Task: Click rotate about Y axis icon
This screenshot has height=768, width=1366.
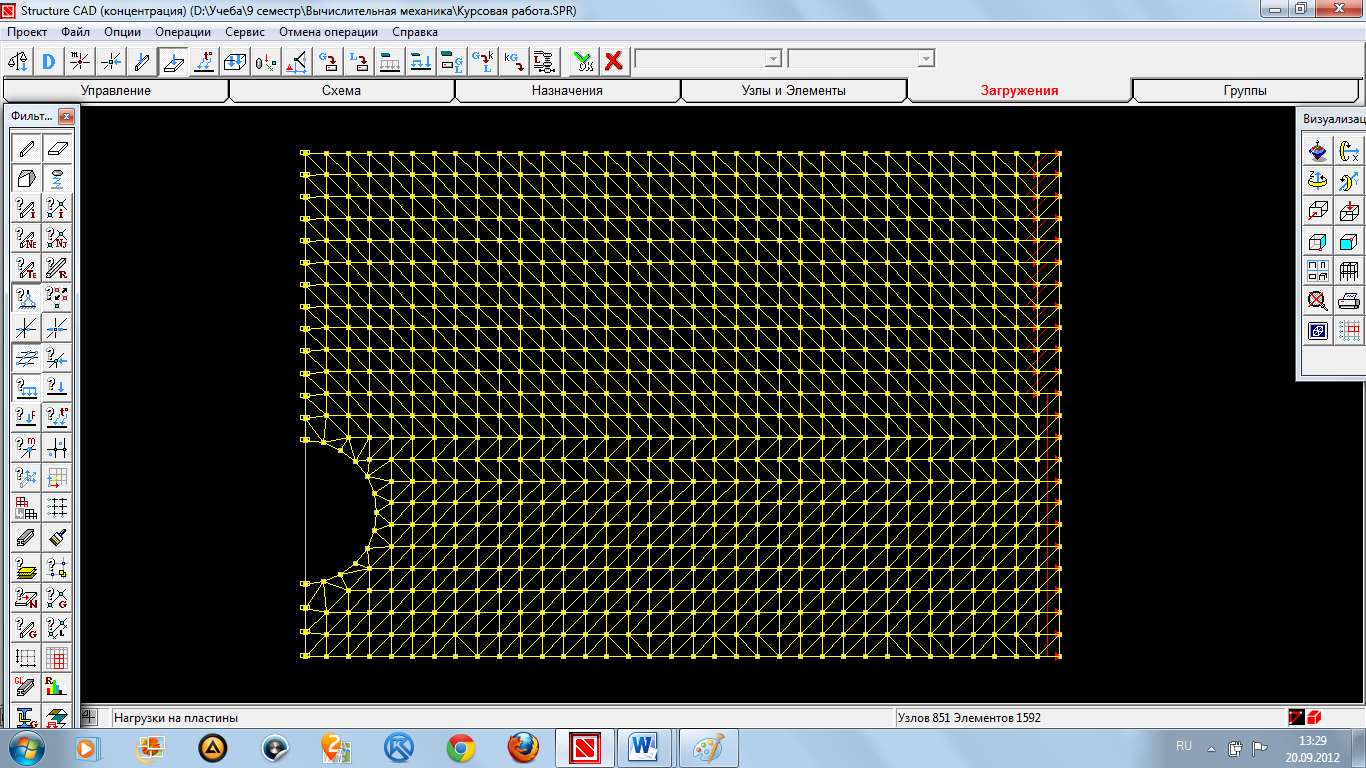Action: click(1350, 181)
